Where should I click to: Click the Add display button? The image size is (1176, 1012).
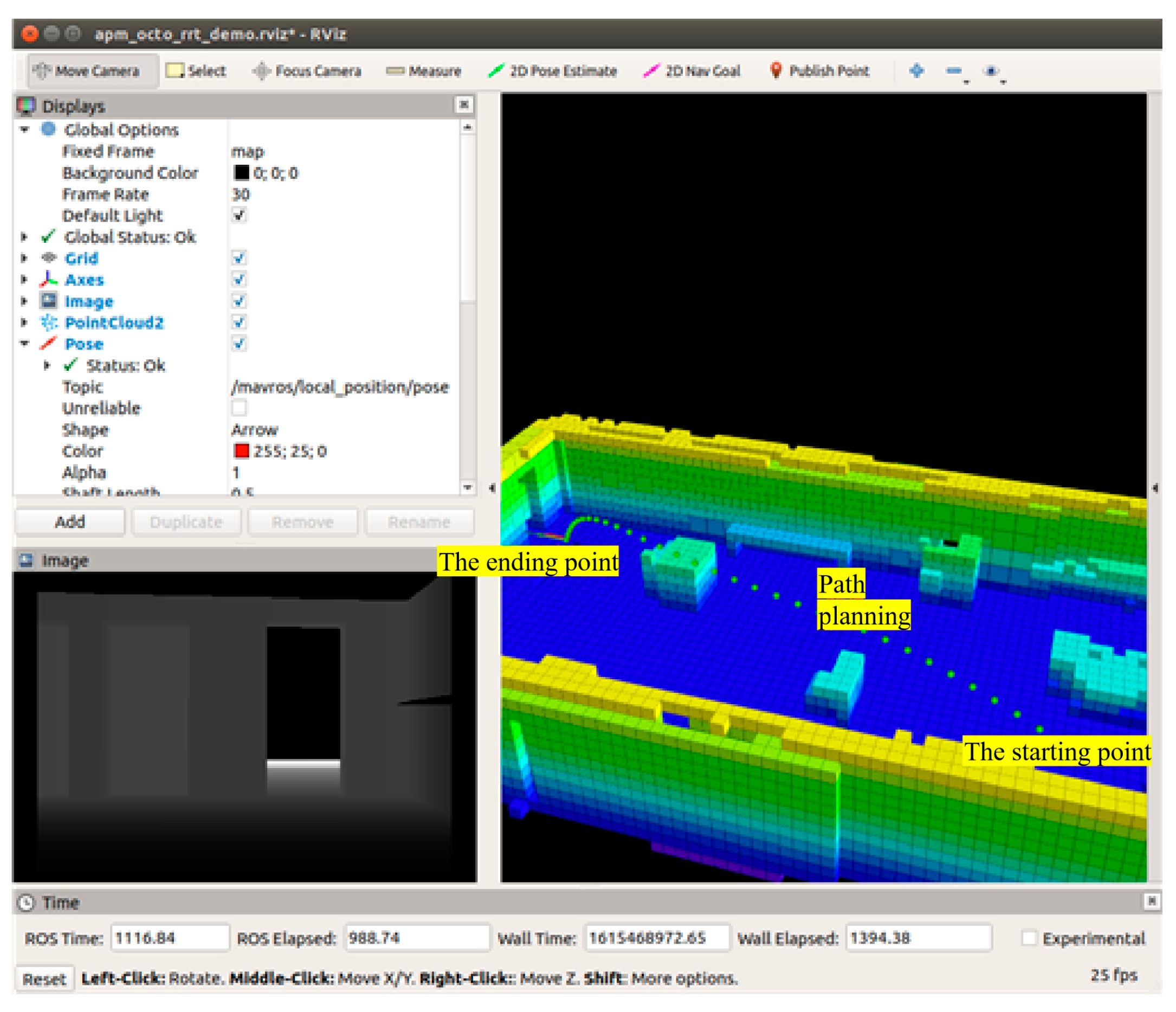pyautogui.click(x=70, y=521)
